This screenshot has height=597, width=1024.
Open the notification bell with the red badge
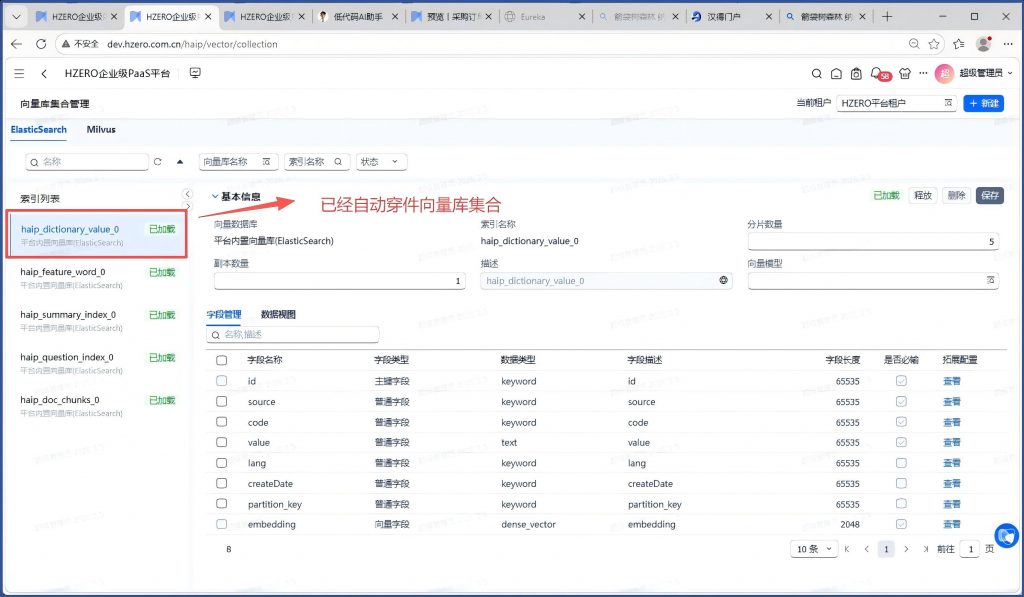click(x=877, y=74)
